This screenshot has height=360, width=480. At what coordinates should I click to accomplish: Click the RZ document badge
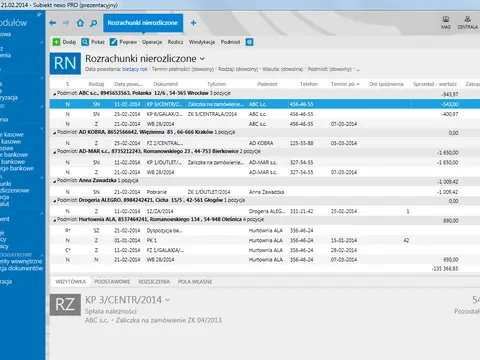click(x=65, y=304)
